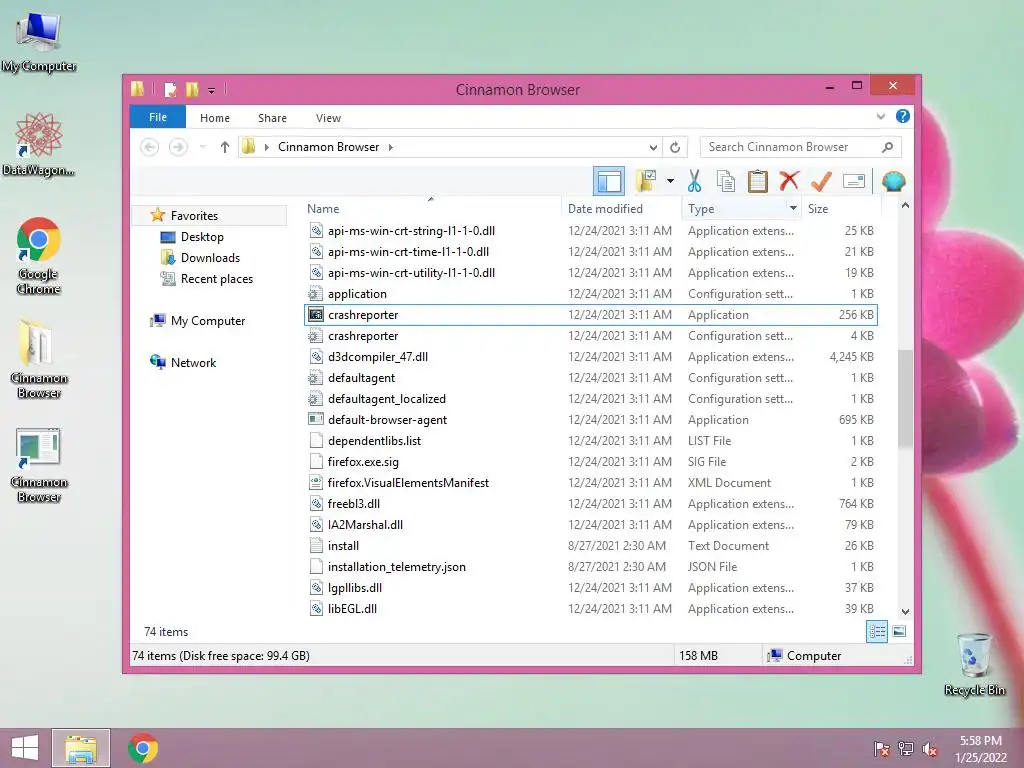Sort by the Size column header

(841, 208)
